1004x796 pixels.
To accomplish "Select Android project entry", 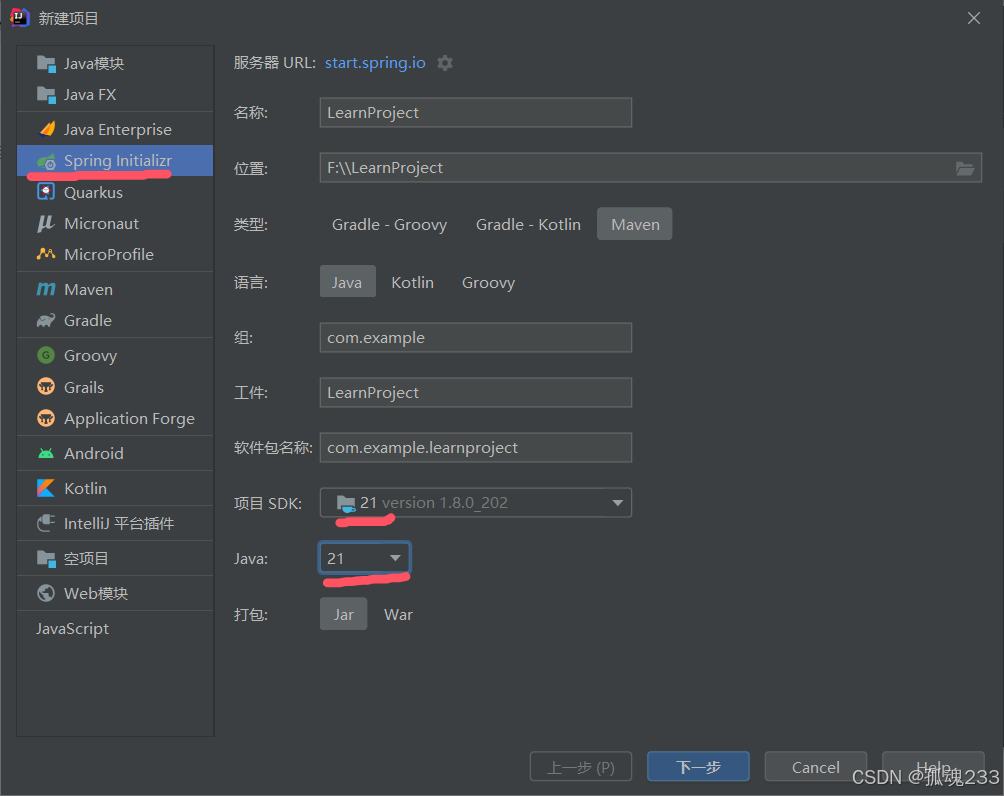I will [x=115, y=453].
